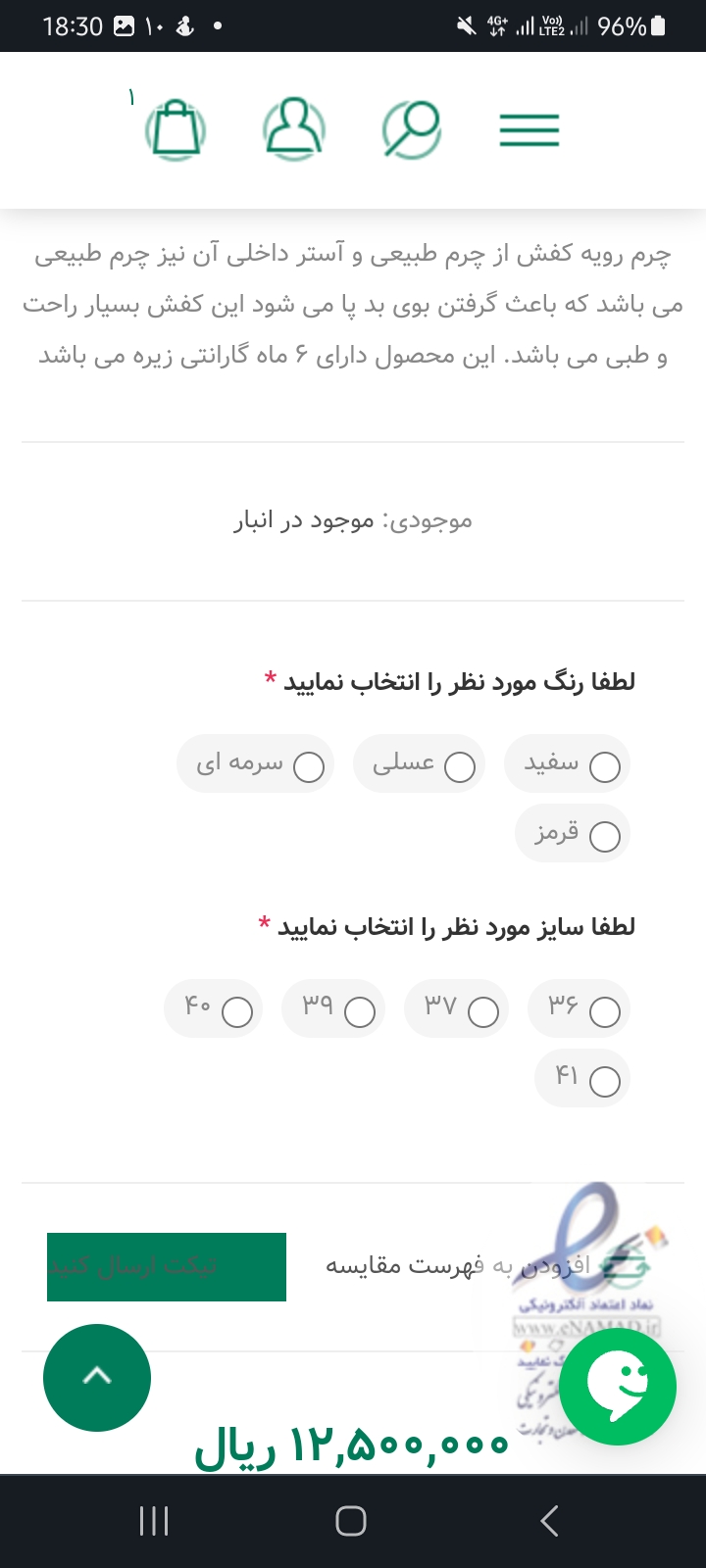
Task: Open the hamburger menu
Action: [x=529, y=130]
